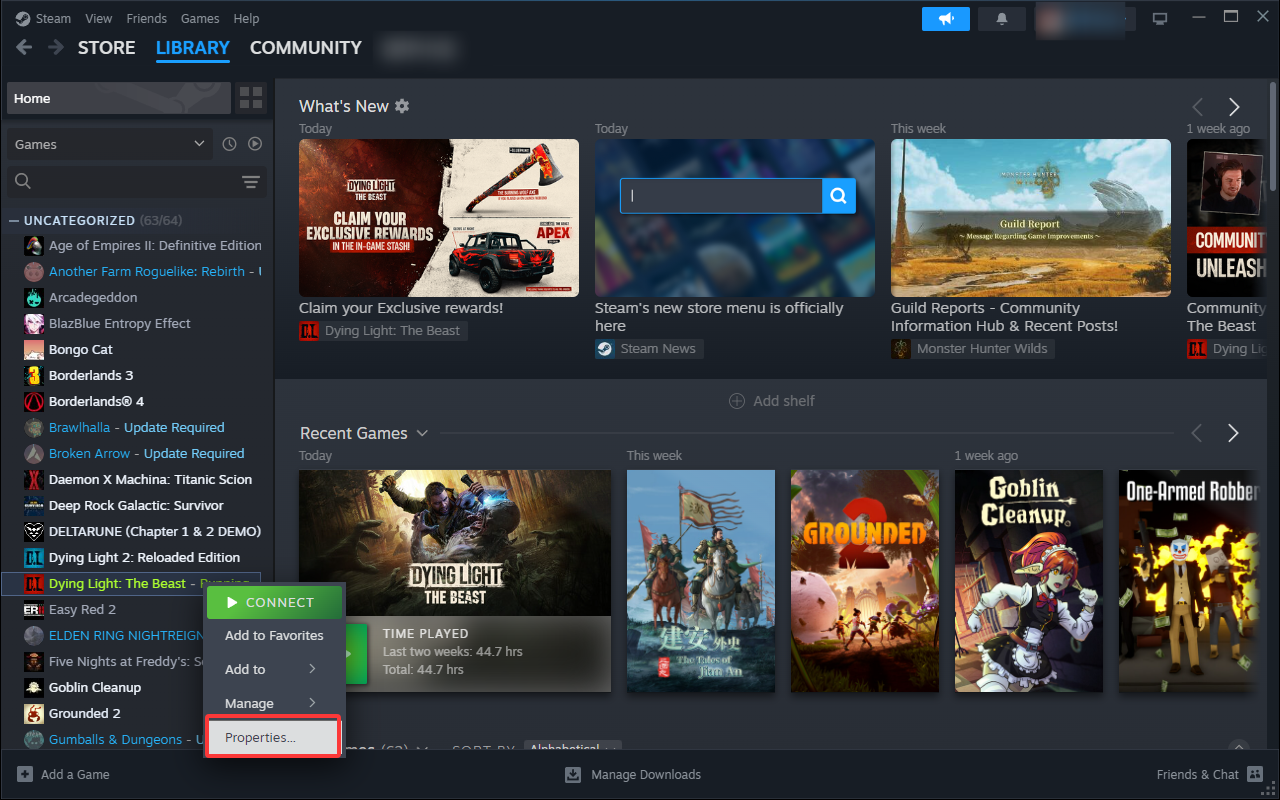Open What's New settings gear

(402, 106)
